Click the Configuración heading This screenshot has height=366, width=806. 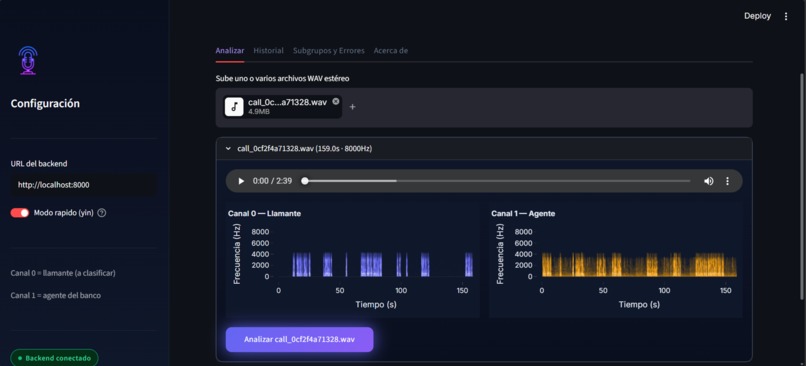coord(45,104)
